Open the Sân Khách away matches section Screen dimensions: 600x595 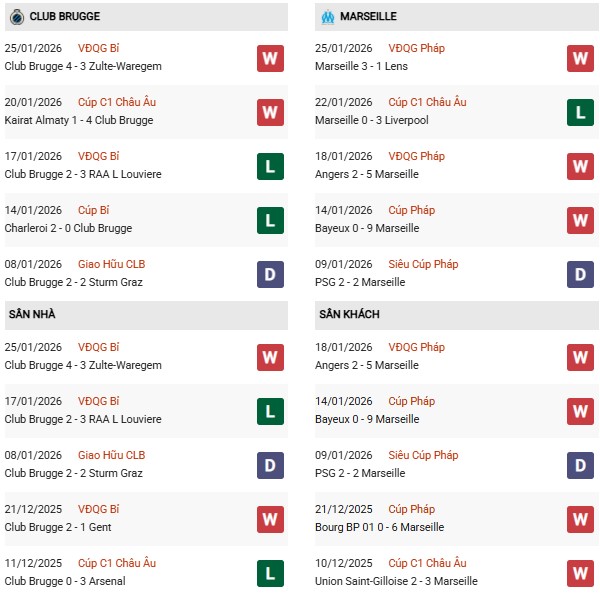(350, 314)
